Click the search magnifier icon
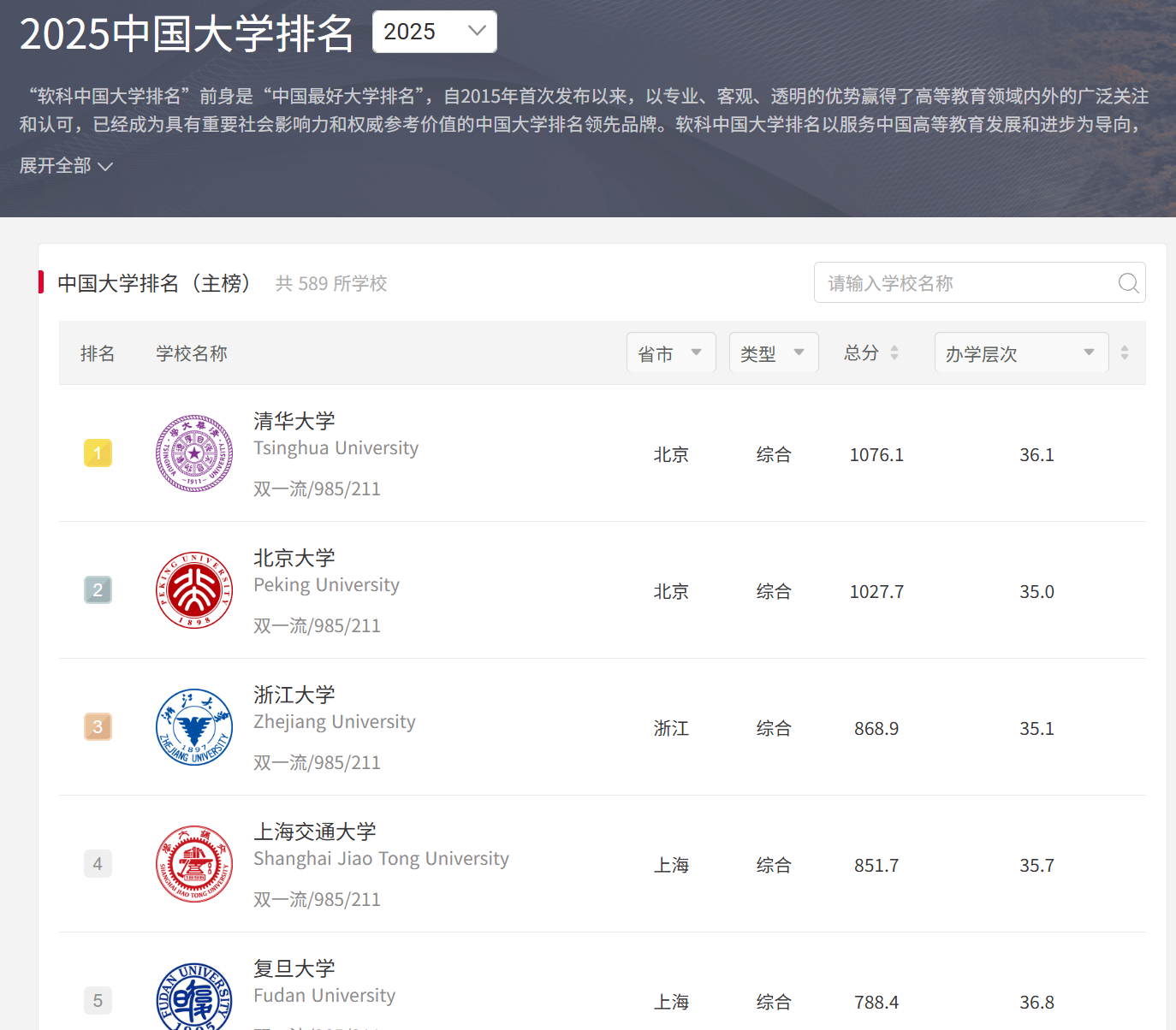 point(1128,282)
